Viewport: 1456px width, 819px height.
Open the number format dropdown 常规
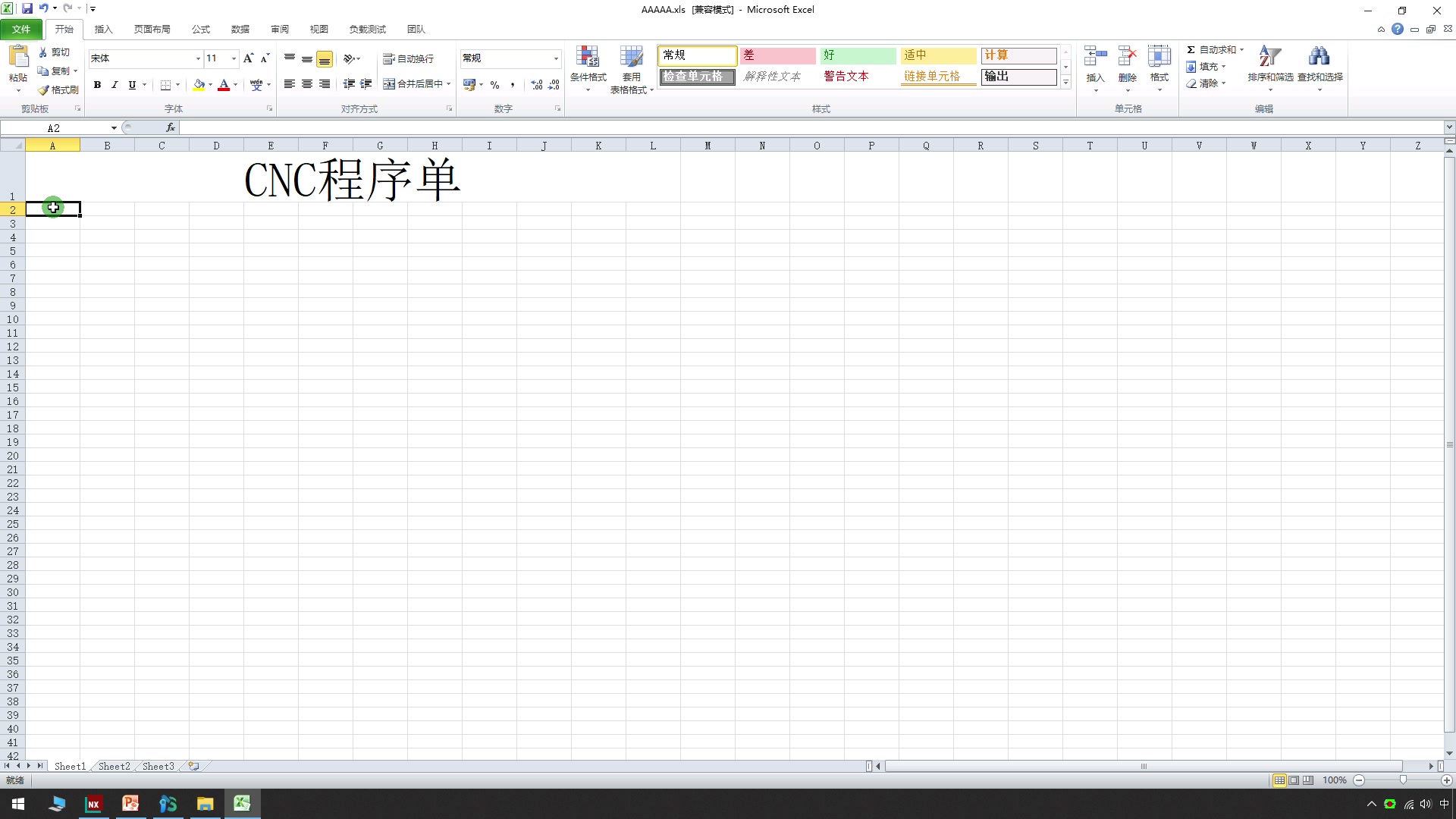556,58
